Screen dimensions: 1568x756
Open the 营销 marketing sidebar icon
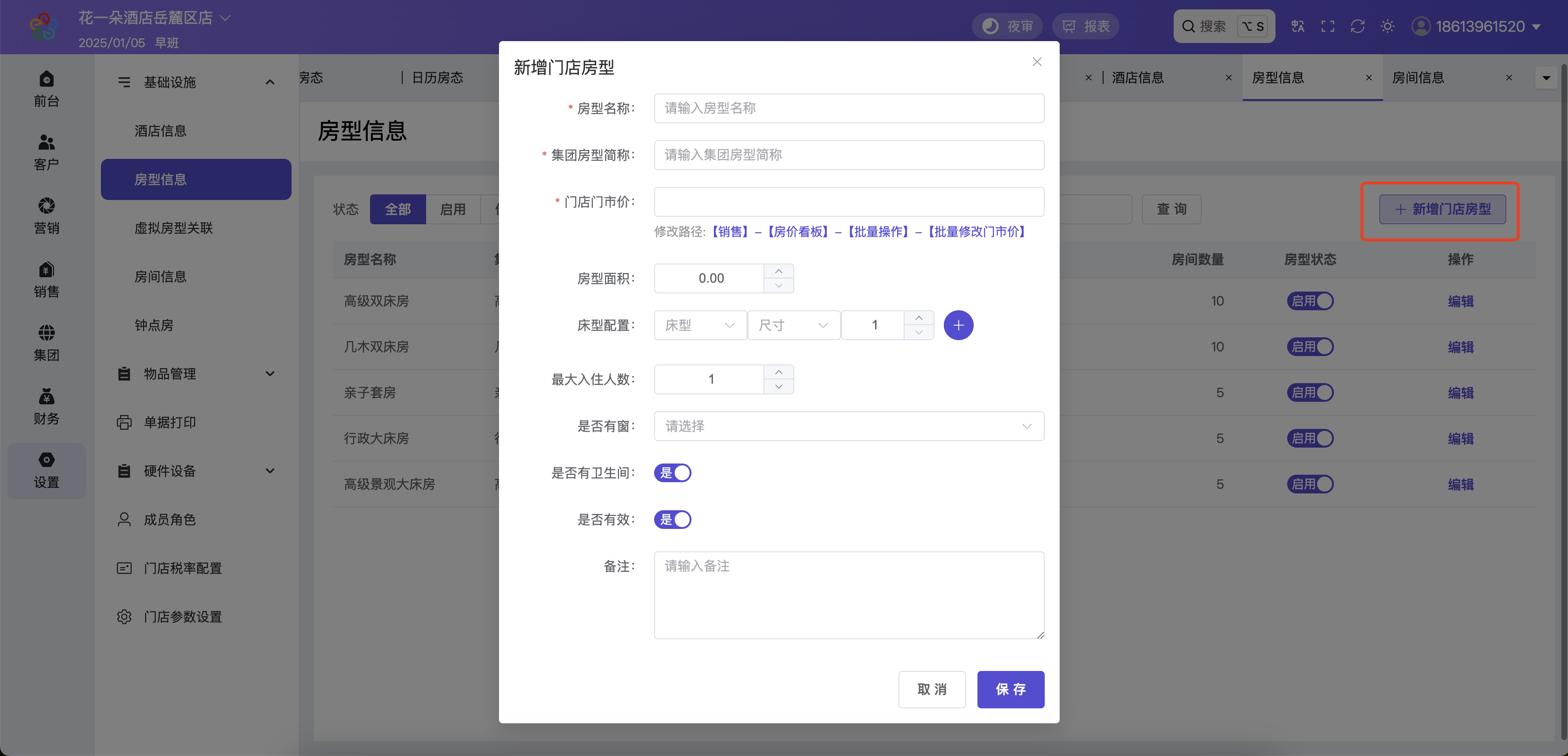[x=46, y=216]
